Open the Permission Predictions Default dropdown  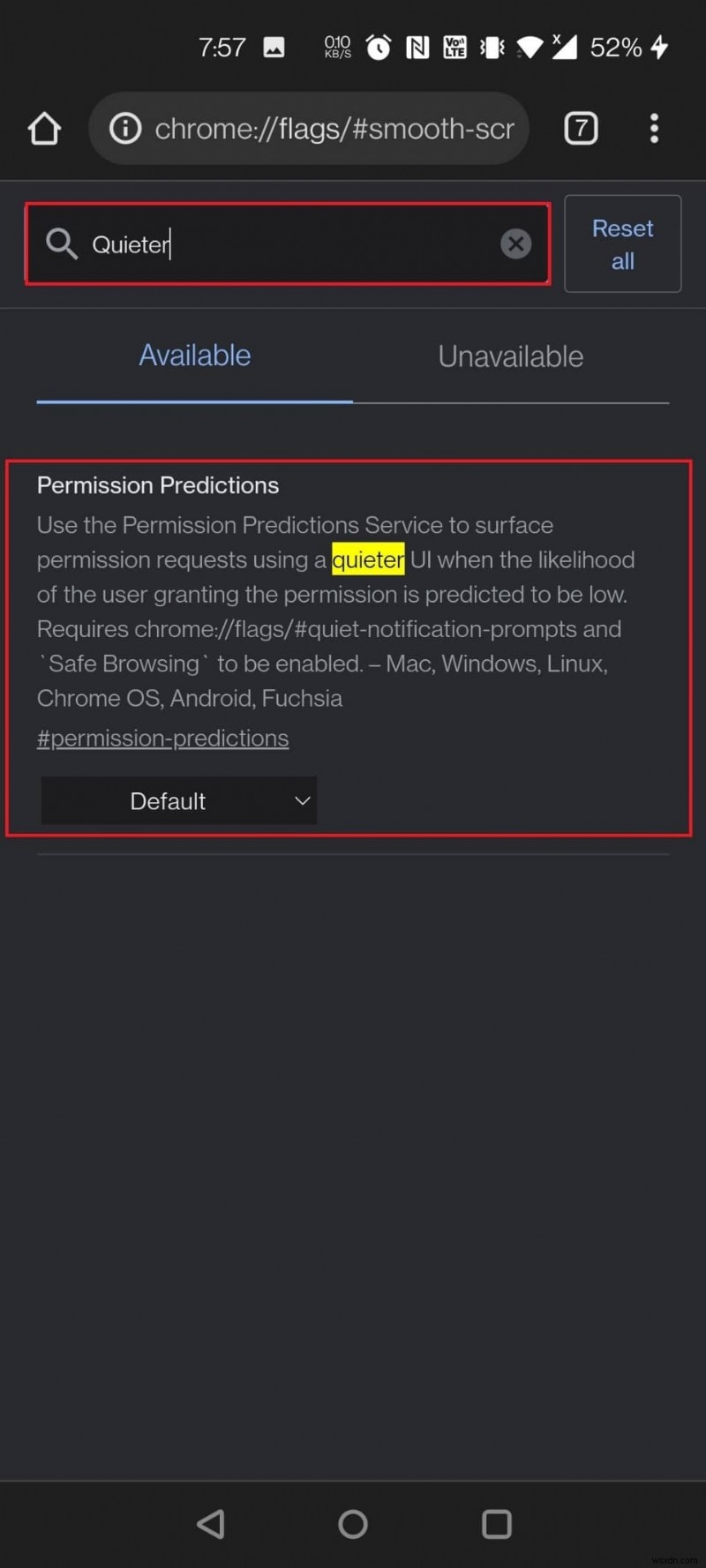179,801
